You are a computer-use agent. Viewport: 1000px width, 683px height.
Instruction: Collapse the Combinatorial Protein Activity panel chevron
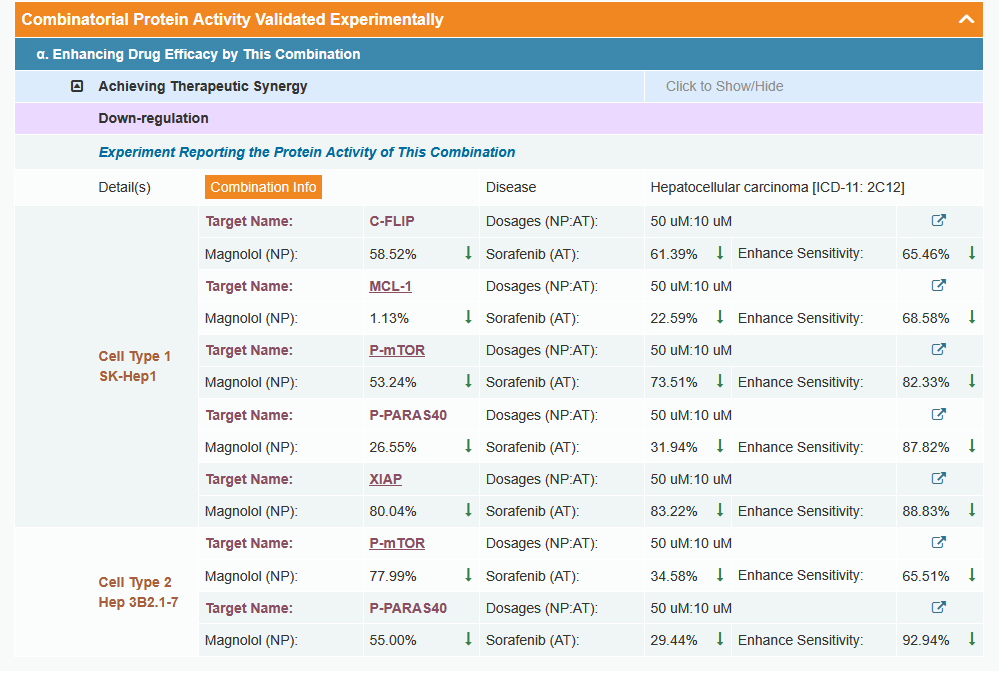pos(965,19)
